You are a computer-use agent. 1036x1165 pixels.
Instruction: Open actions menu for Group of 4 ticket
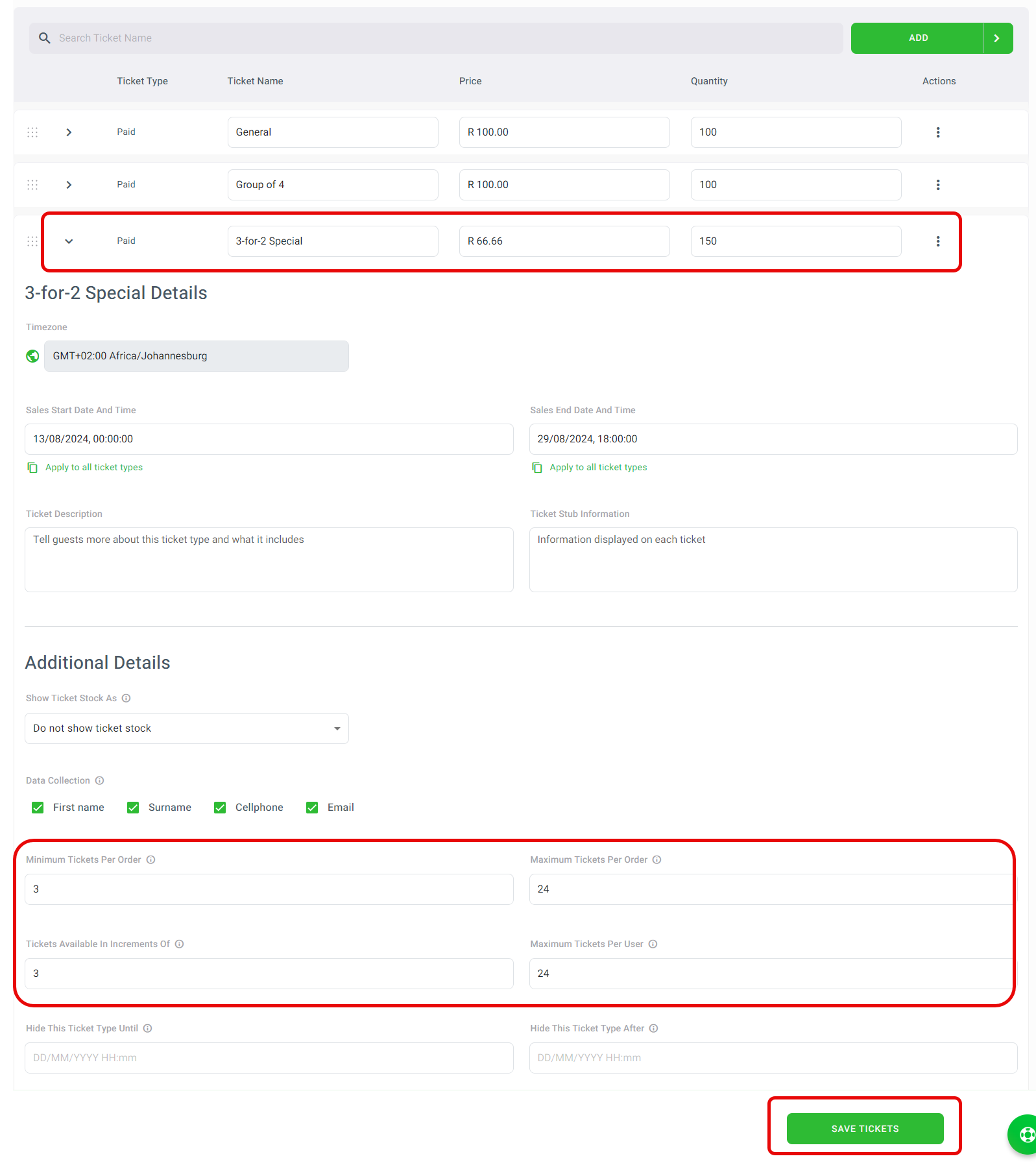click(938, 185)
